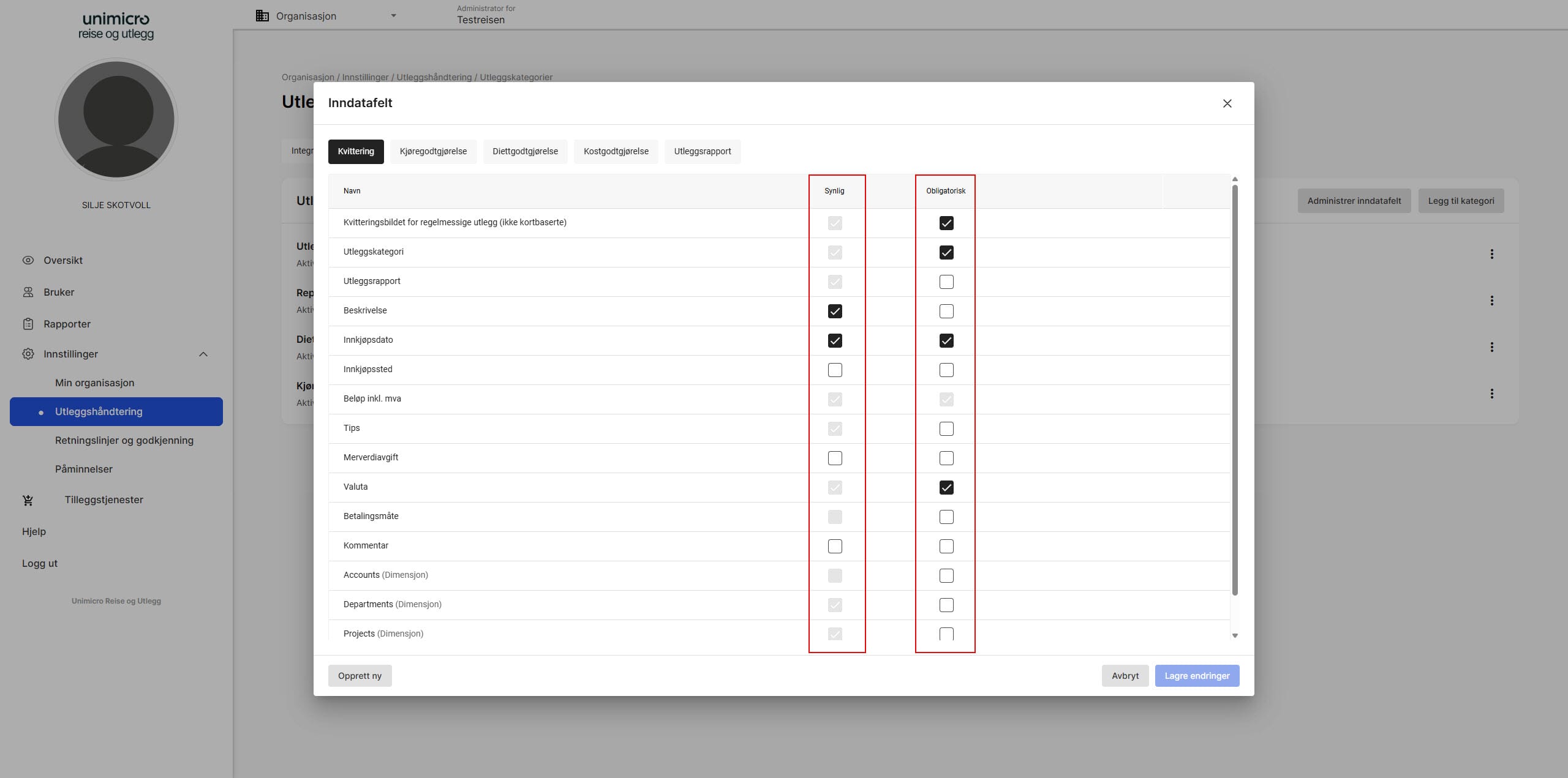Enable Obligatorisk checkbox for Innkjøpssted
Image resolution: width=1568 pixels, height=778 pixels.
[x=946, y=370]
